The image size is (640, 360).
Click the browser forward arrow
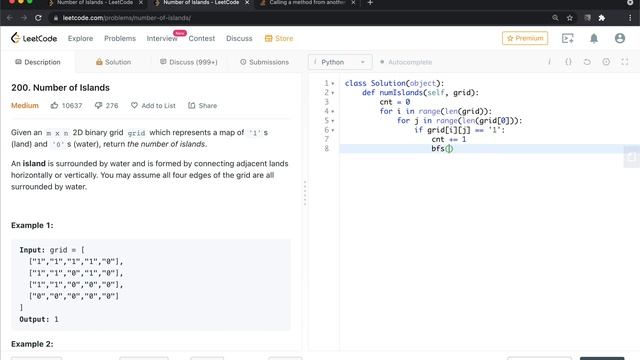24,18
